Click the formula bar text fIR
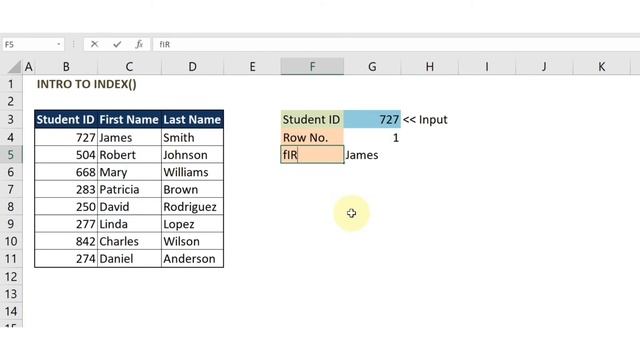 [164, 44]
